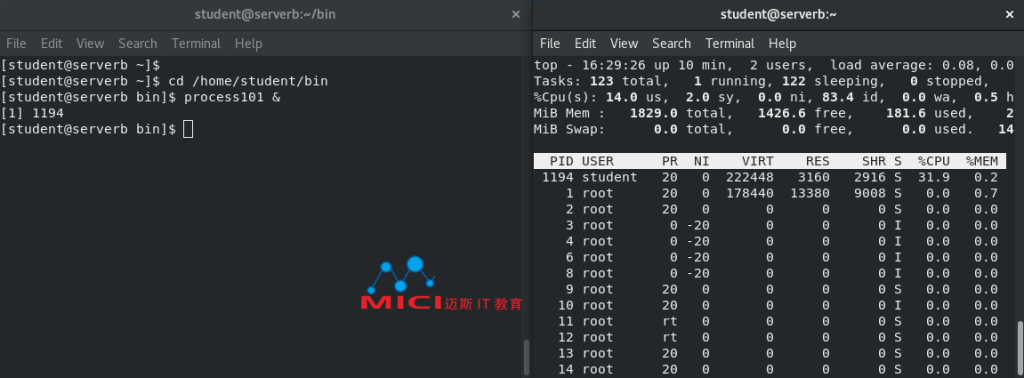The image size is (1024, 378).
Task: Click the USER column header in top
Action: pyautogui.click(x=598, y=161)
